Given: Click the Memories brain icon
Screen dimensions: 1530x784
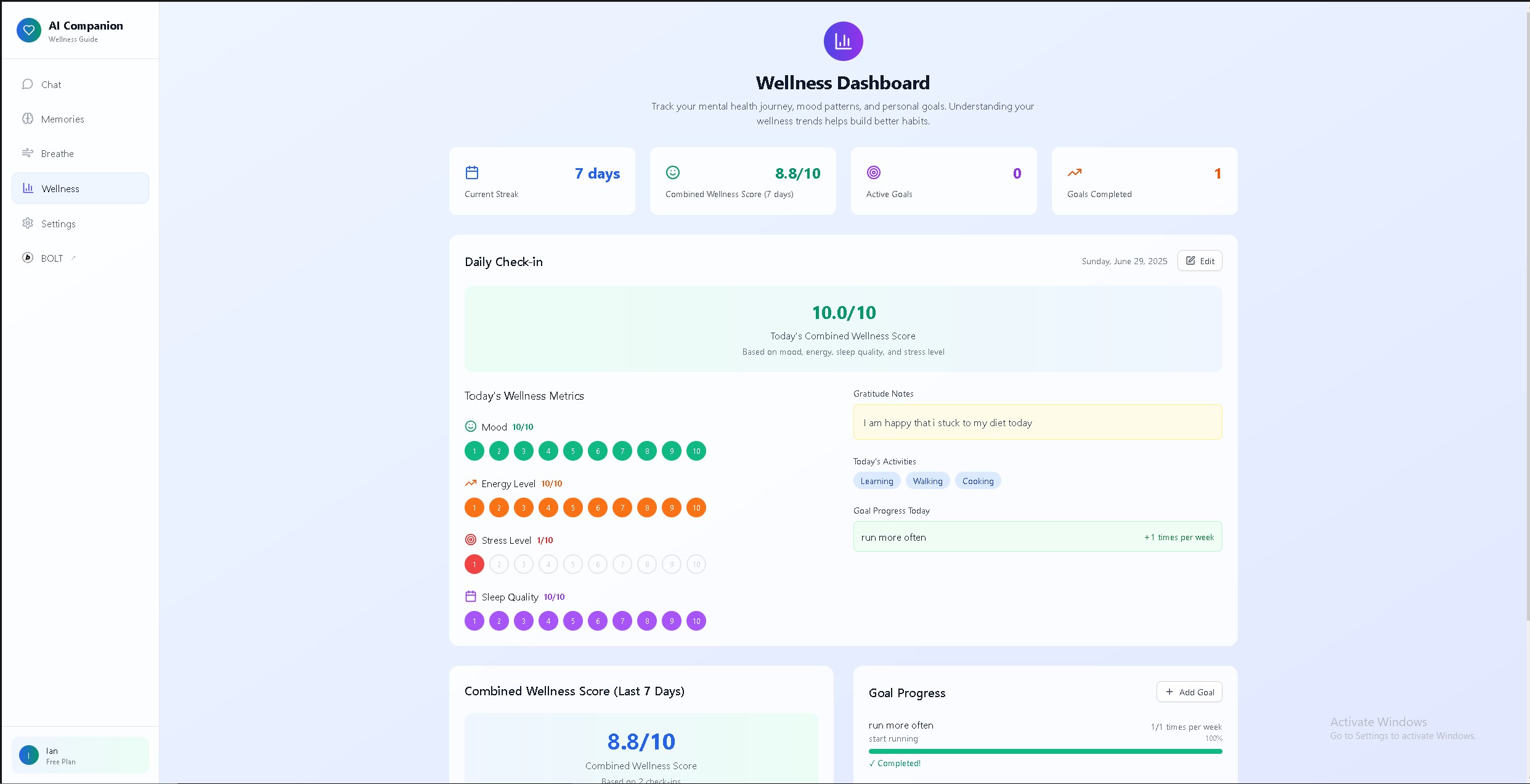Looking at the screenshot, I should pos(28,119).
